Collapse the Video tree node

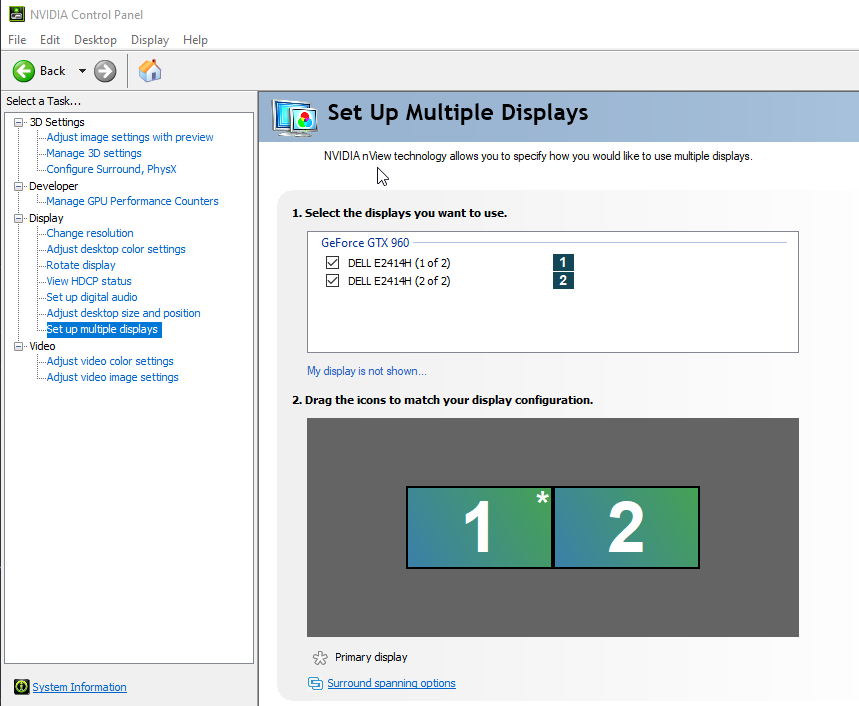[x=19, y=346]
